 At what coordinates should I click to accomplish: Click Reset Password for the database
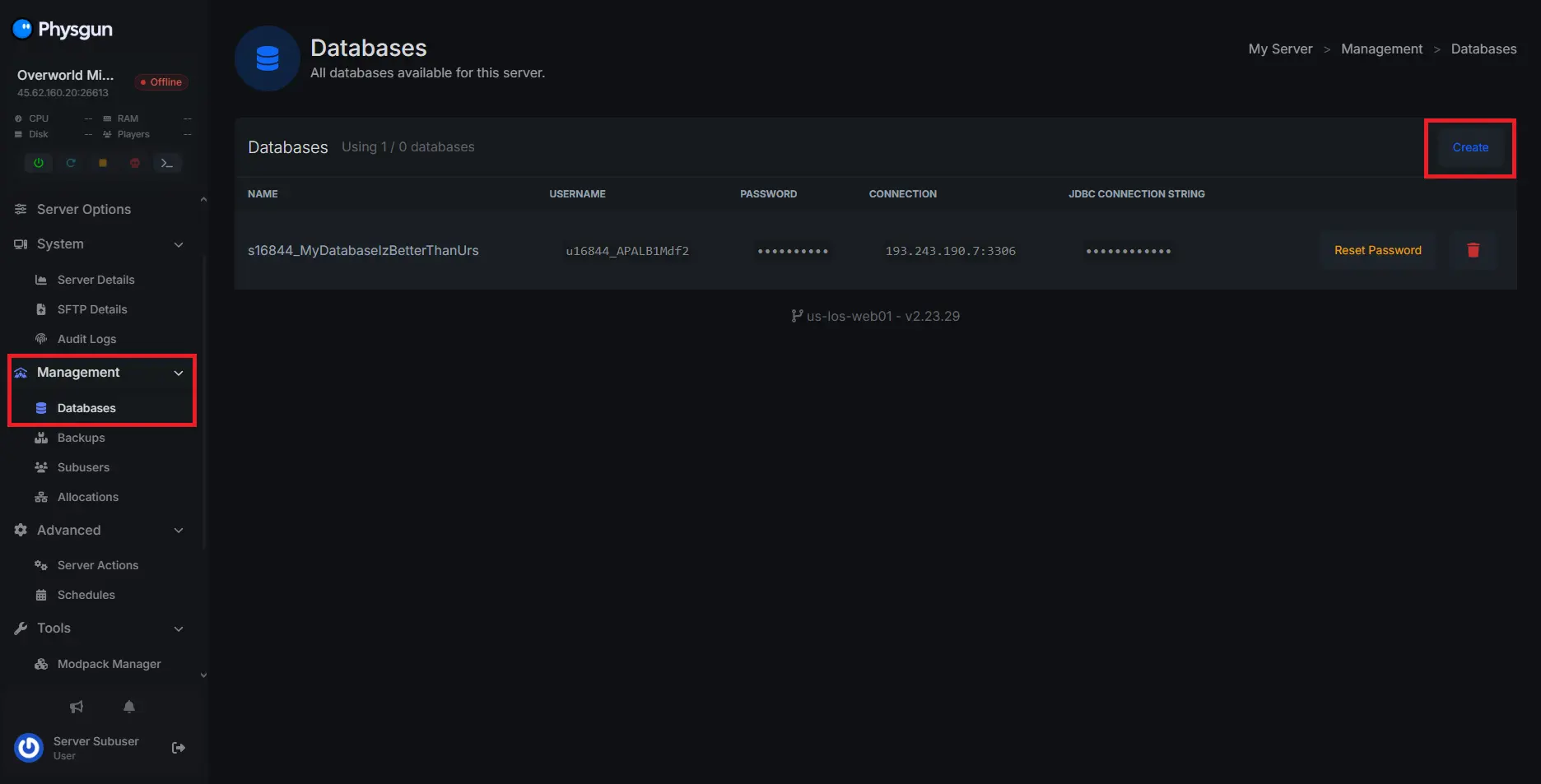pos(1377,250)
